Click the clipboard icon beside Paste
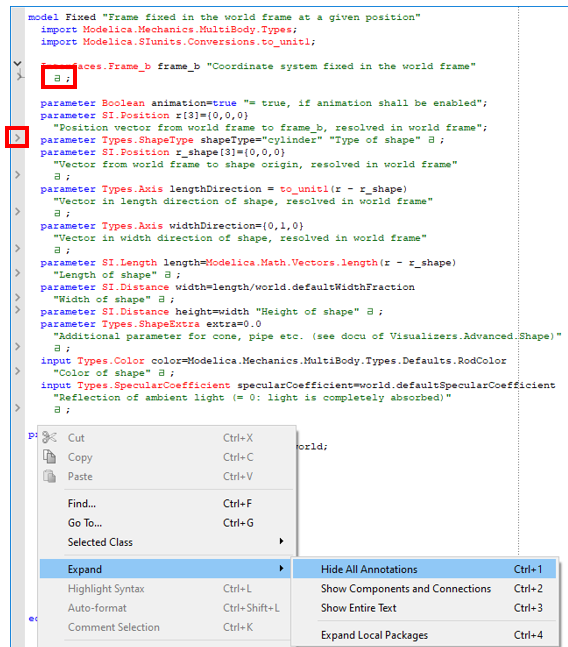This screenshot has width=568, height=647. 49,476
